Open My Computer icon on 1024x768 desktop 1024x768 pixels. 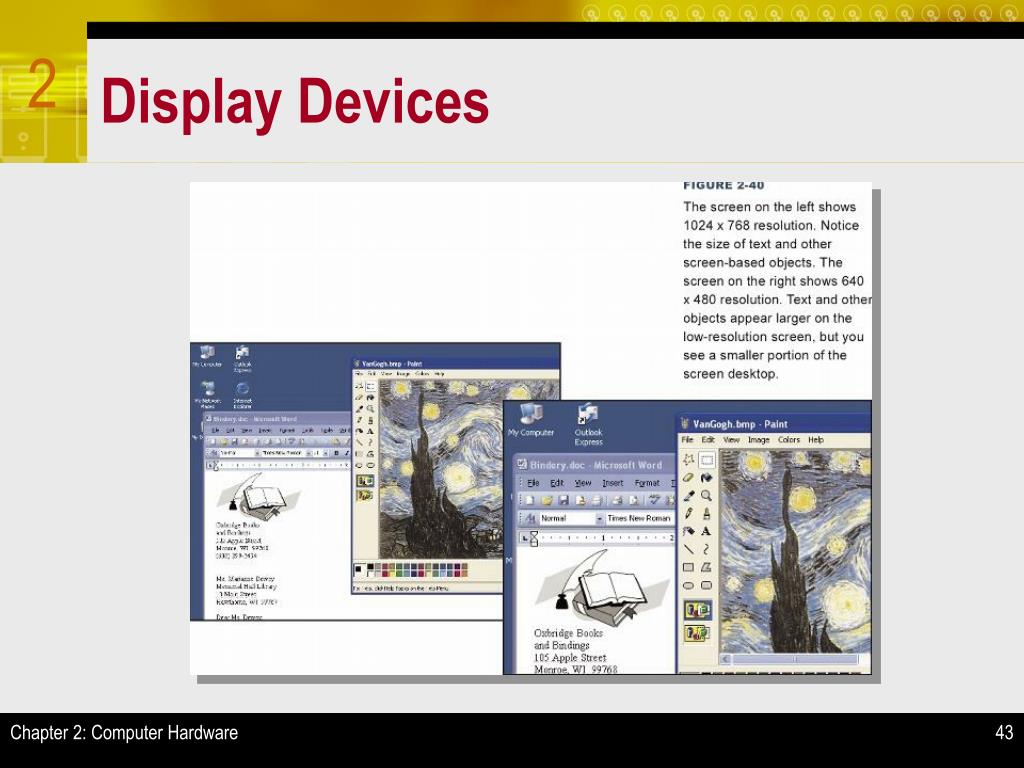coord(207,357)
